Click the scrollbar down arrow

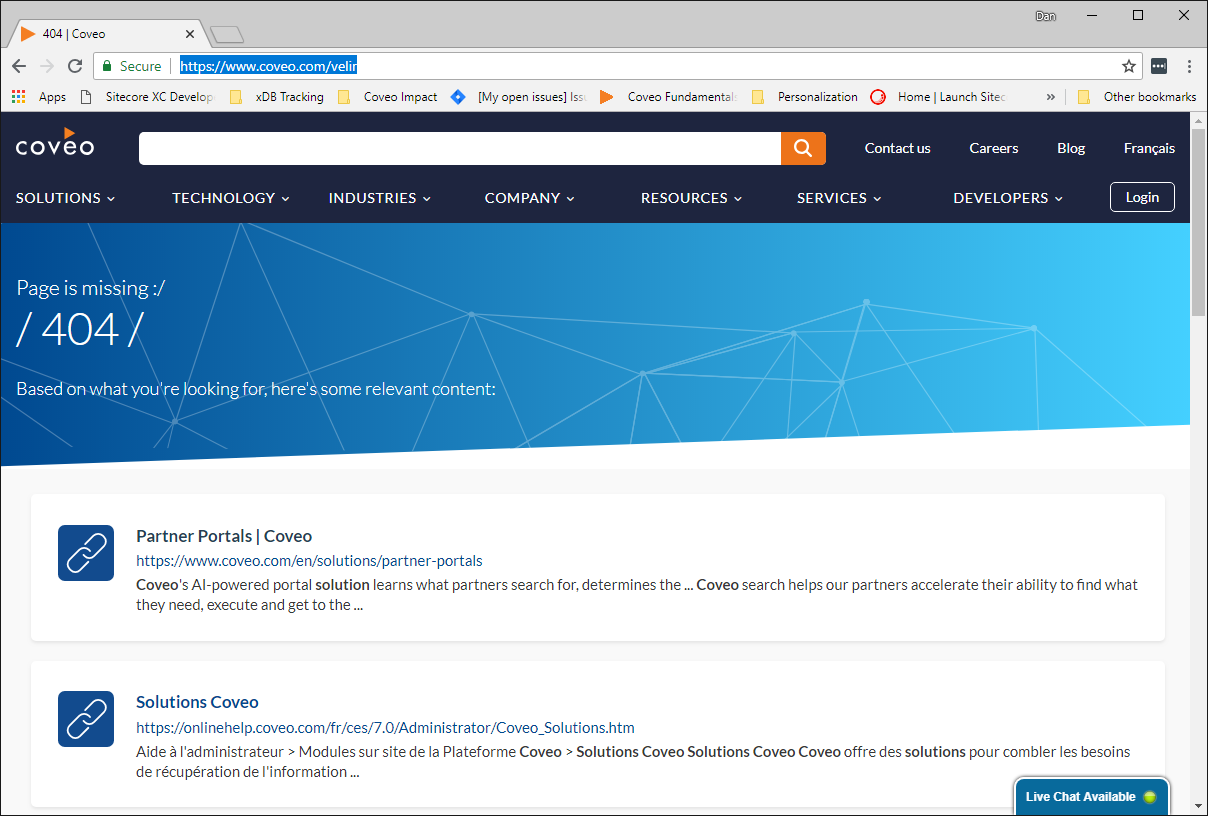[x=1199, y=805]
